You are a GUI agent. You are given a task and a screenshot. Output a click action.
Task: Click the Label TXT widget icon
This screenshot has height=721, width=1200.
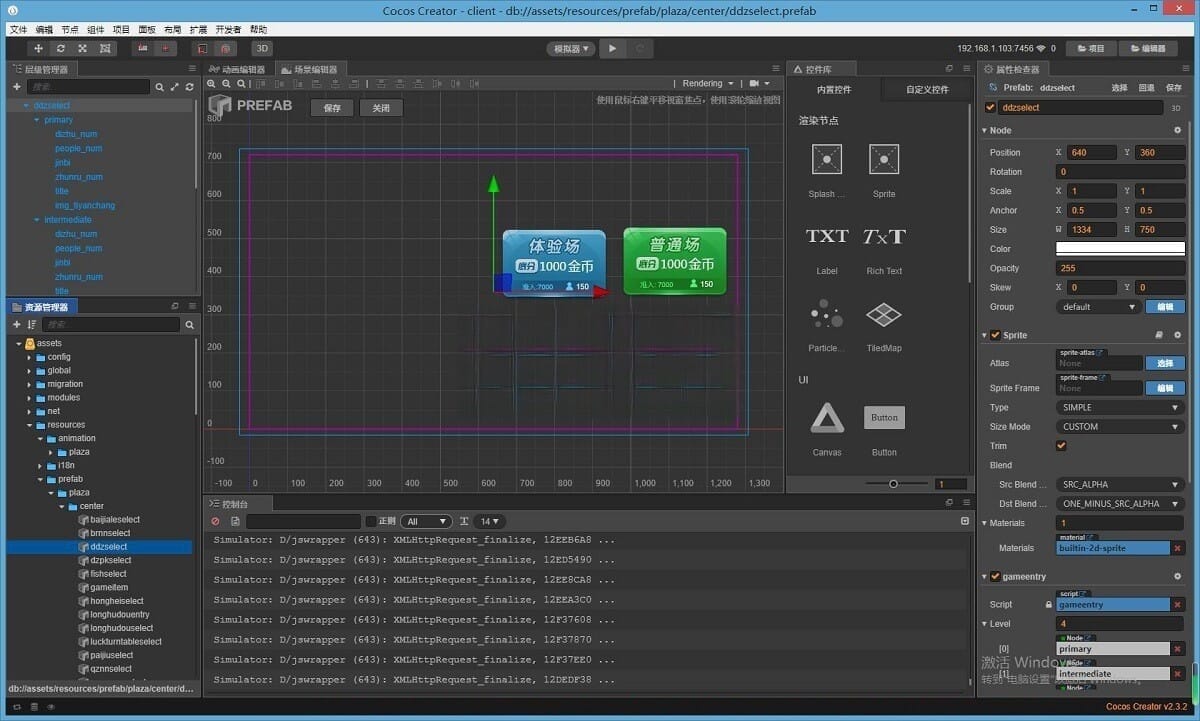pyautogui.click(x=827, y=237)
